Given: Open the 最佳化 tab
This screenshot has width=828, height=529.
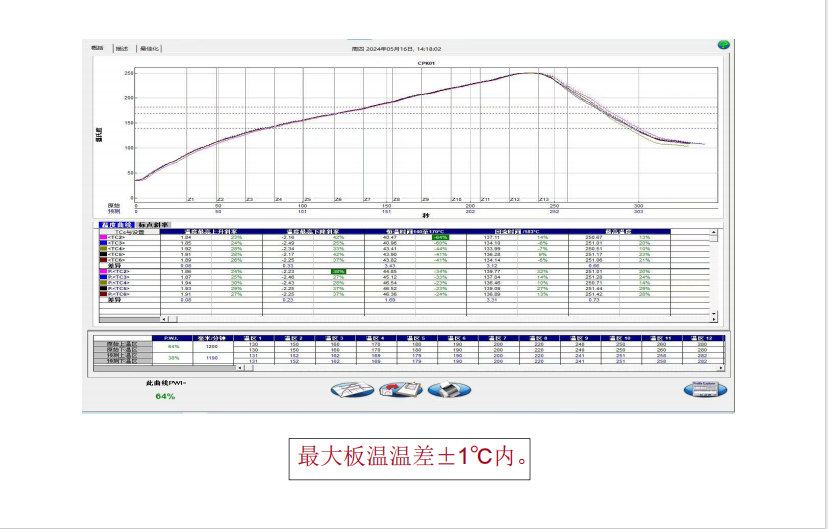Looking at the screenshot, I should click(x=149, y=48).
